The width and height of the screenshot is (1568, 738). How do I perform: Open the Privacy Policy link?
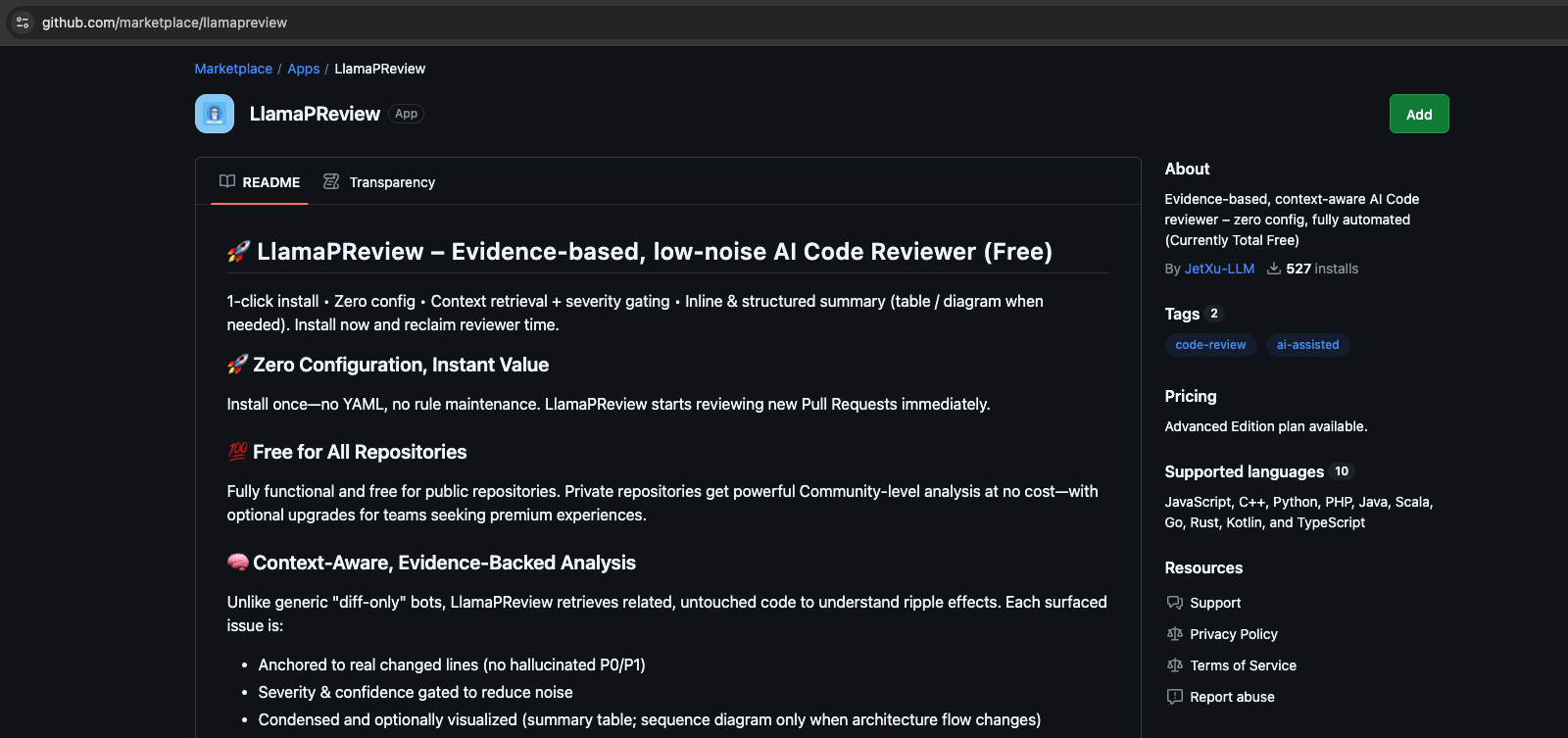pos(1234,634)
